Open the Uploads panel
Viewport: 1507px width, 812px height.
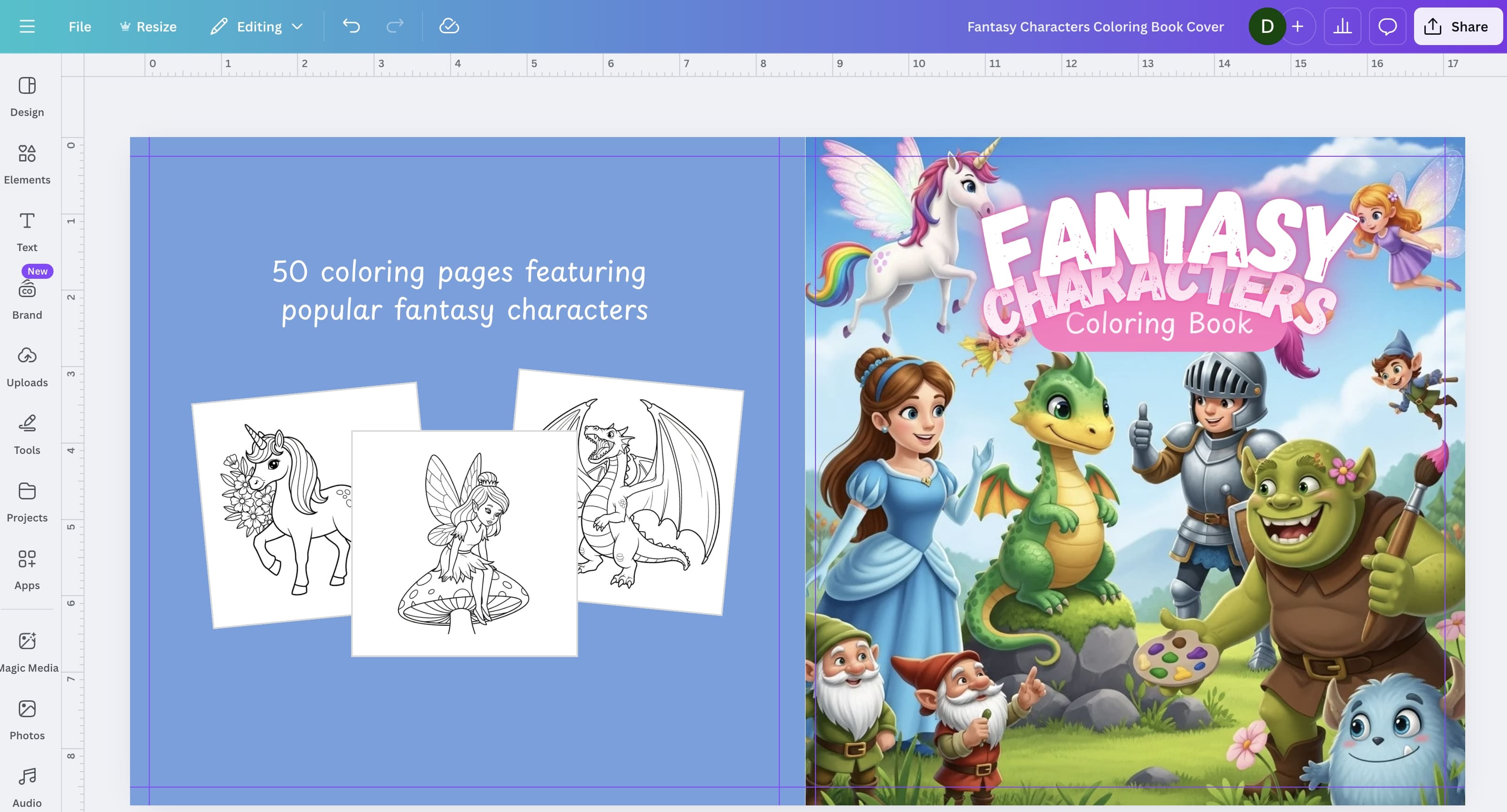point(27,367)
